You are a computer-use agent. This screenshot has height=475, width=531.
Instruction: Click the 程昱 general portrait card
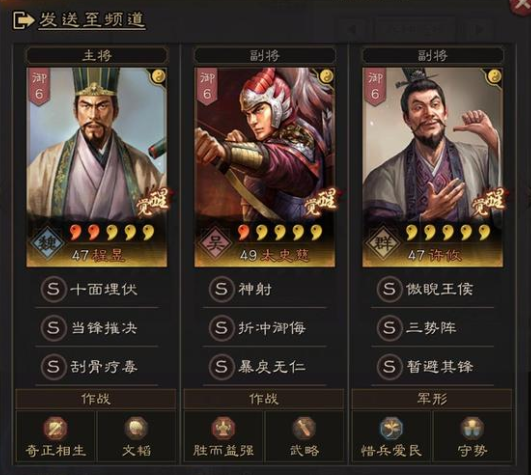pos(97,167)
